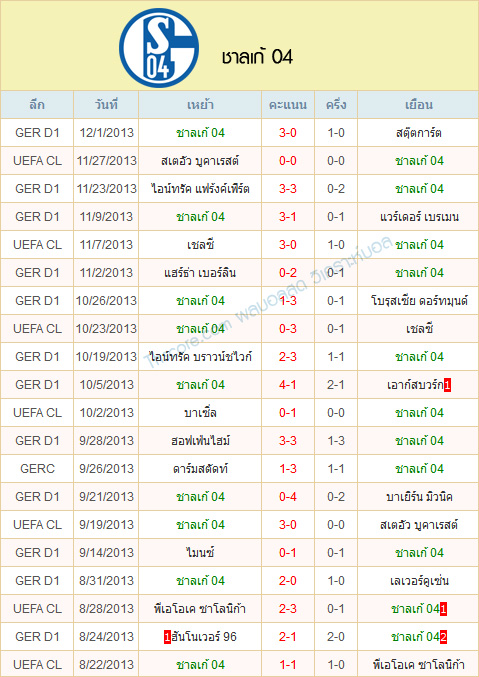This screenshot has height=677, width=479.
Task: Select the เยือน column header
Action: pos(419,105)
